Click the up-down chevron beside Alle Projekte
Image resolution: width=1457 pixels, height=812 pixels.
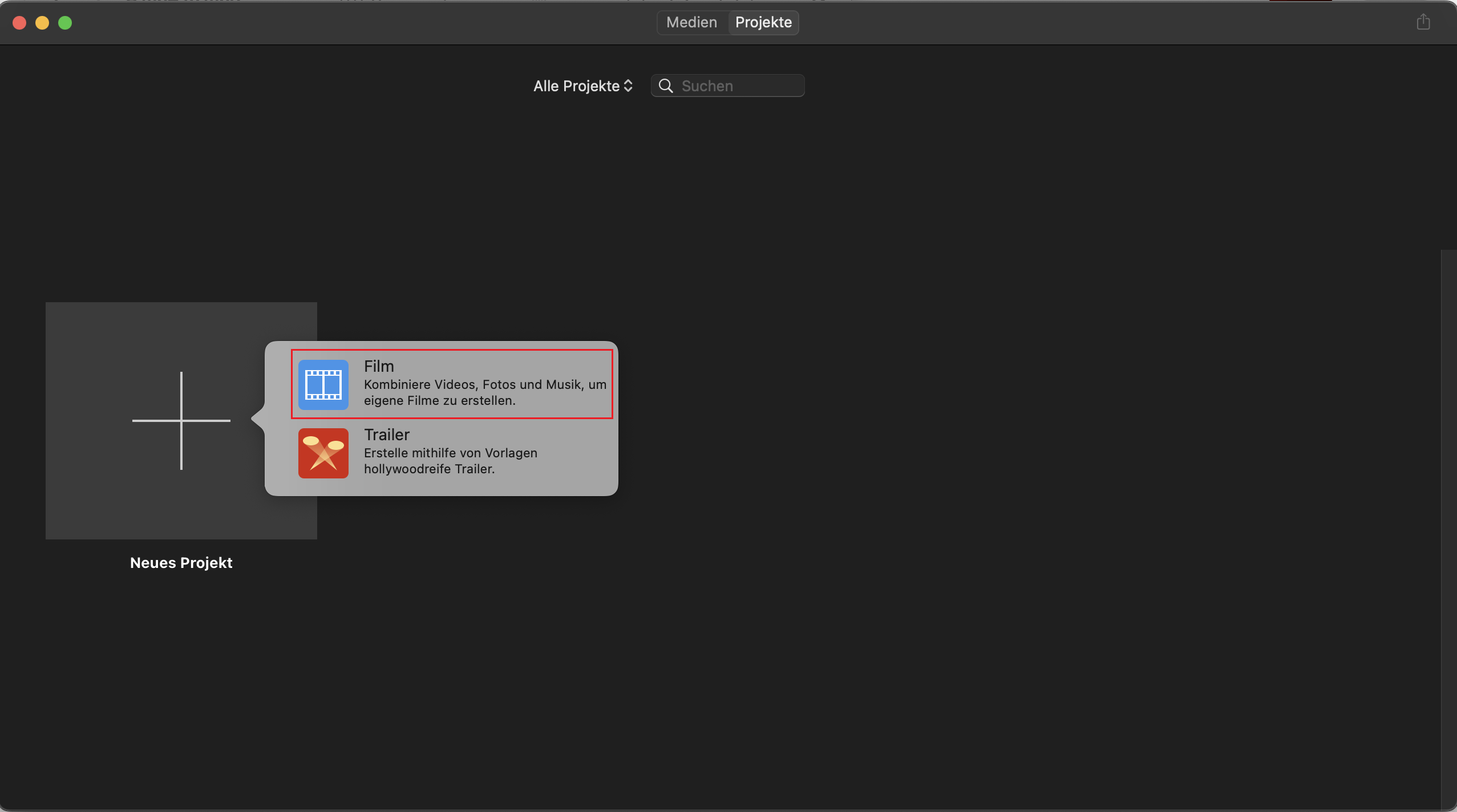tap(629, 86)
